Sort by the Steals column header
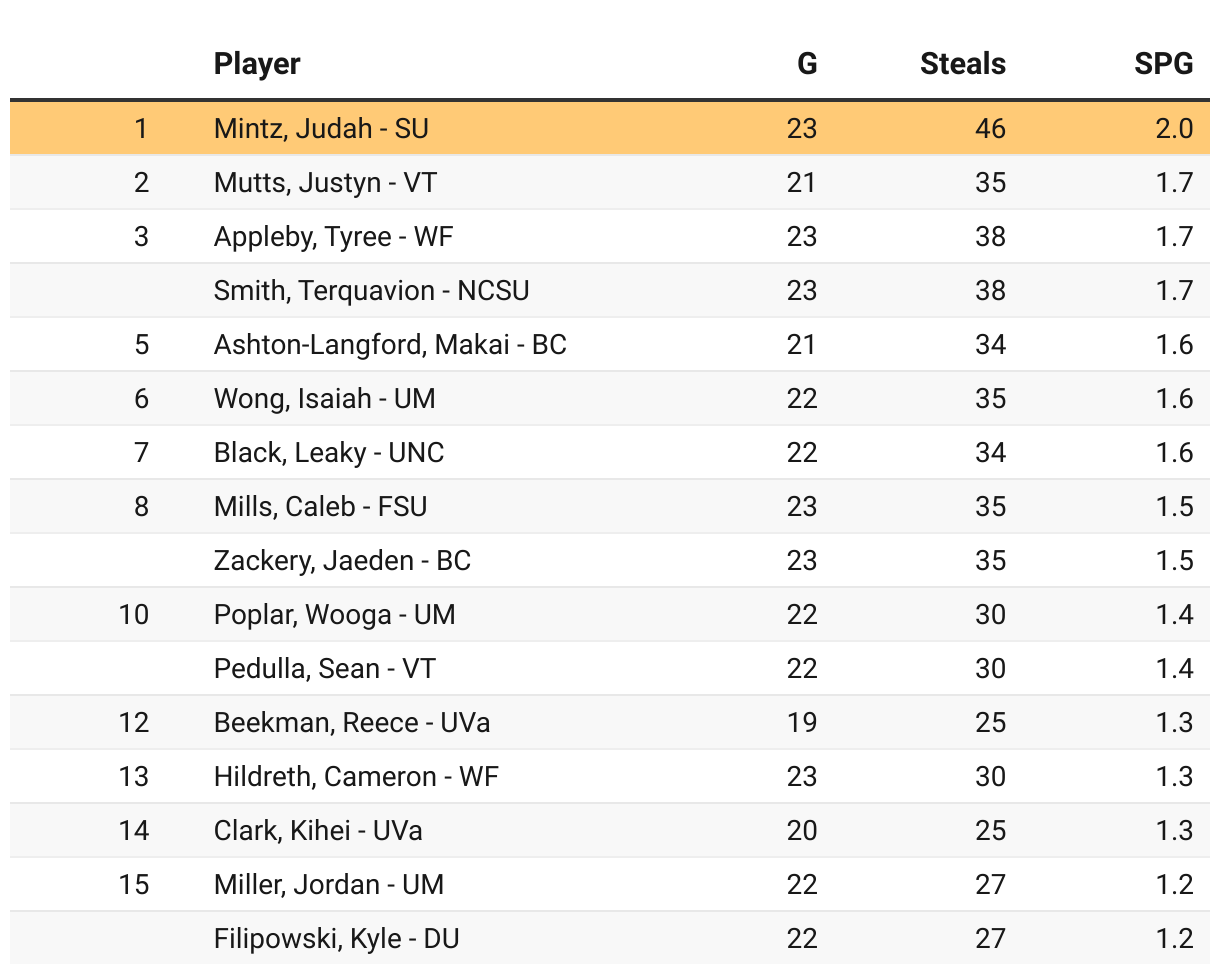Image resolution: width=1220 pixels, height=974 pixels. click(x=962, y=64)
